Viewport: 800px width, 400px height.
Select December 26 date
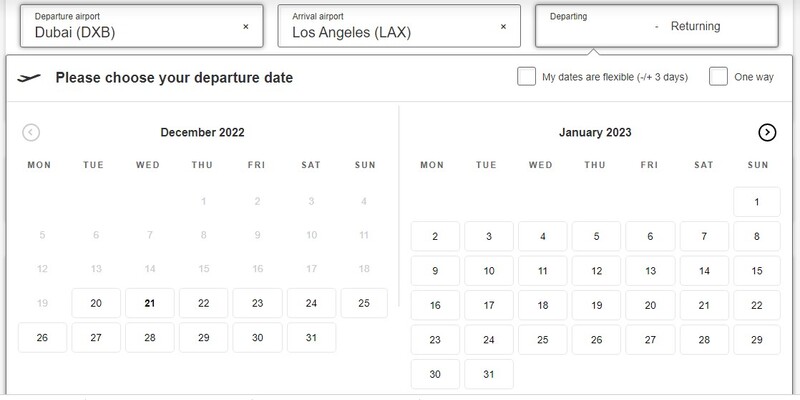[x=42, y=338]
